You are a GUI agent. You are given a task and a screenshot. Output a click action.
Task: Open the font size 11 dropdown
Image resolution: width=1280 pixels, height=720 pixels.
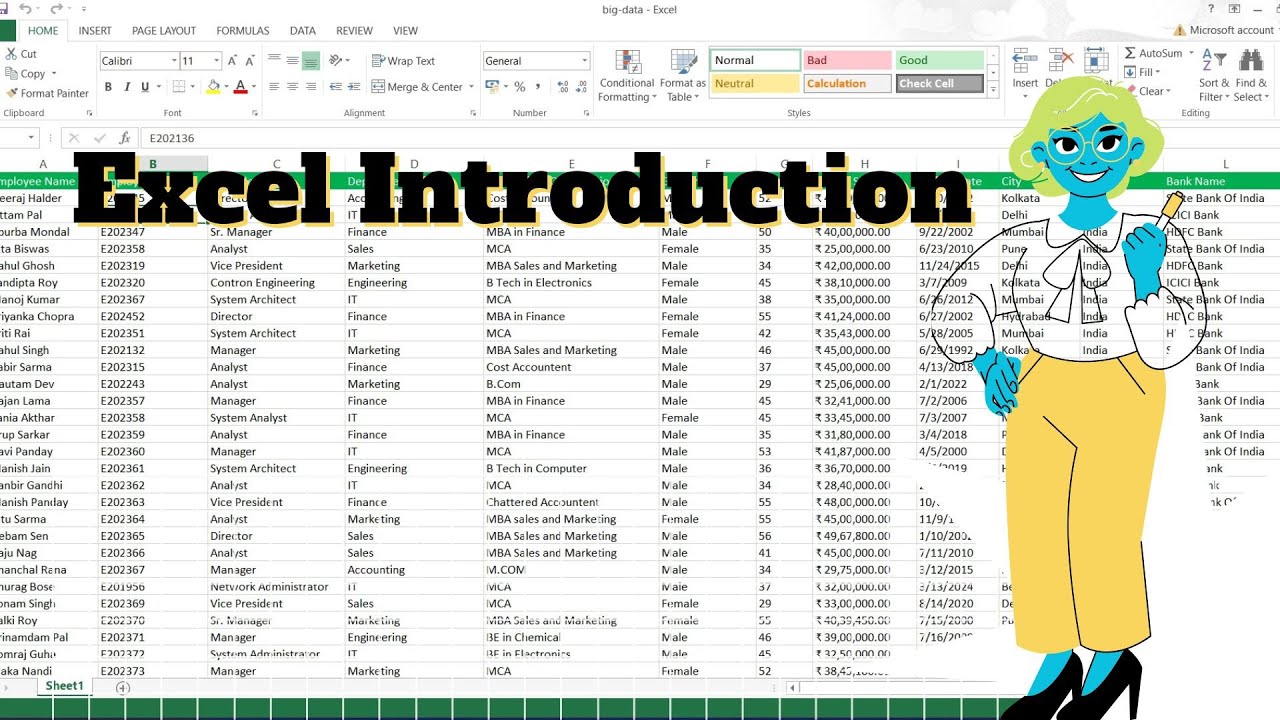[x=216, y=61]
